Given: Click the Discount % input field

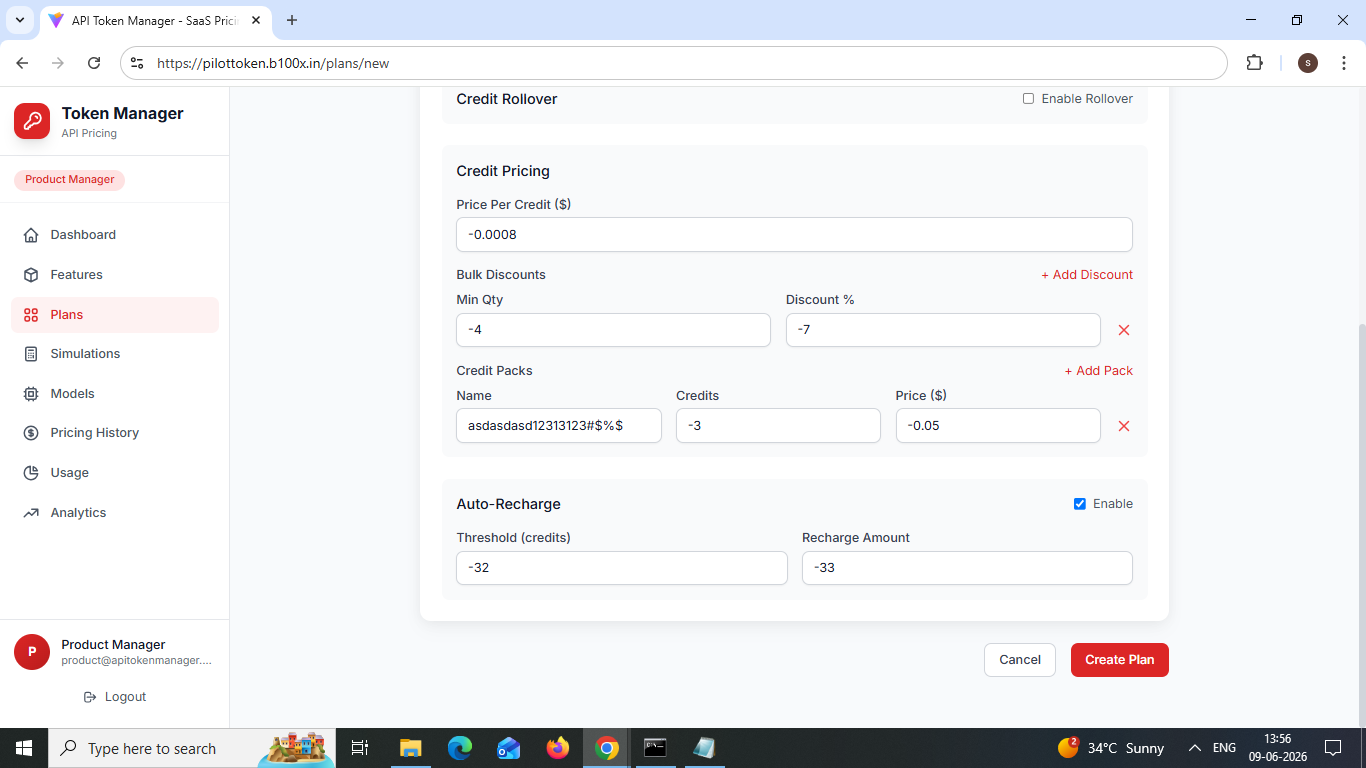Looking at the screenshot, I should point(943,330).
